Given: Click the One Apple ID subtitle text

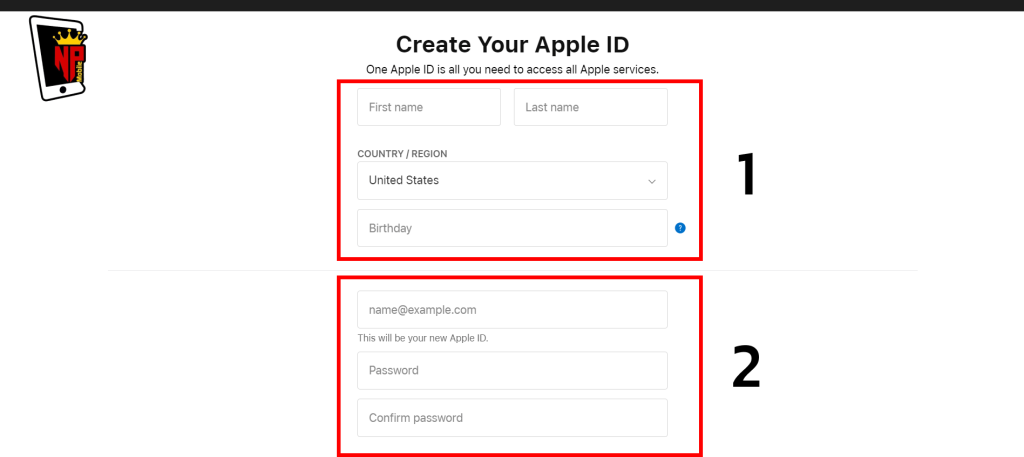Looking at the screenshot, I should click(512, 69).
